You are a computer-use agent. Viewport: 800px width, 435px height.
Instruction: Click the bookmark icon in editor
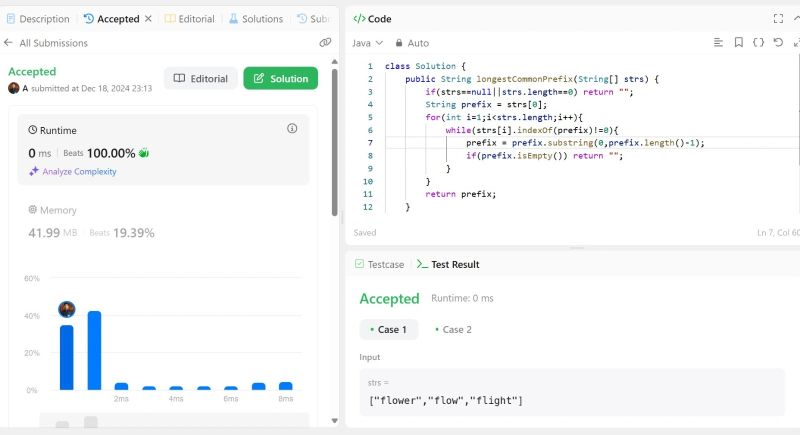738,42
